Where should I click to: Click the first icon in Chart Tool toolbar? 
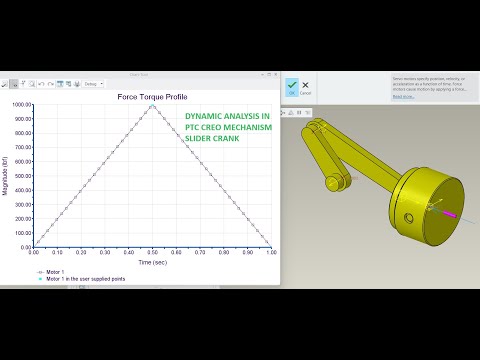[4, 84]
